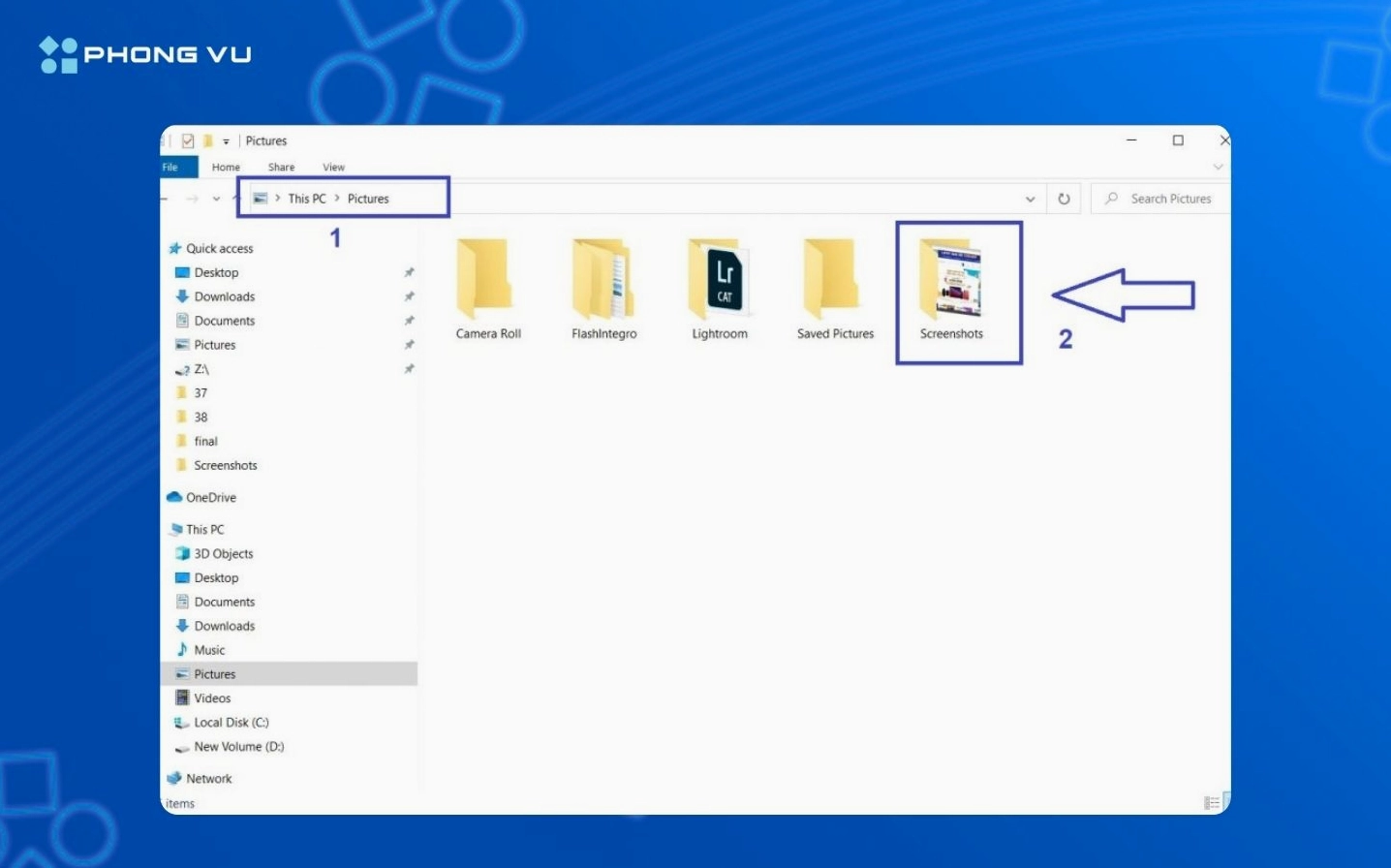Click the forward navigation arrow
The width and height of the screenshot is (1391, 868).
[x=192, y=199]
